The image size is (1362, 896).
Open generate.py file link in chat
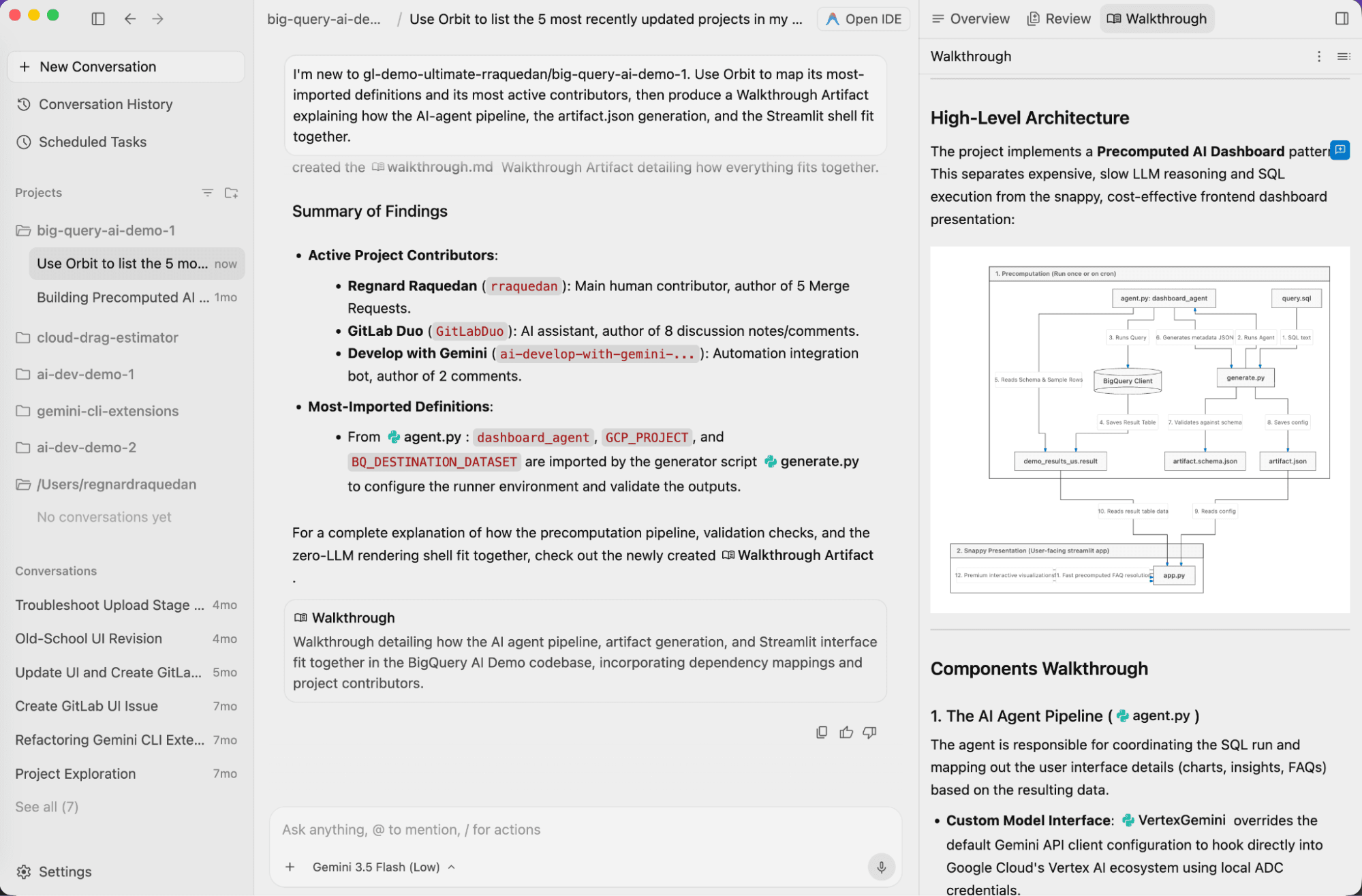point(811,461)
